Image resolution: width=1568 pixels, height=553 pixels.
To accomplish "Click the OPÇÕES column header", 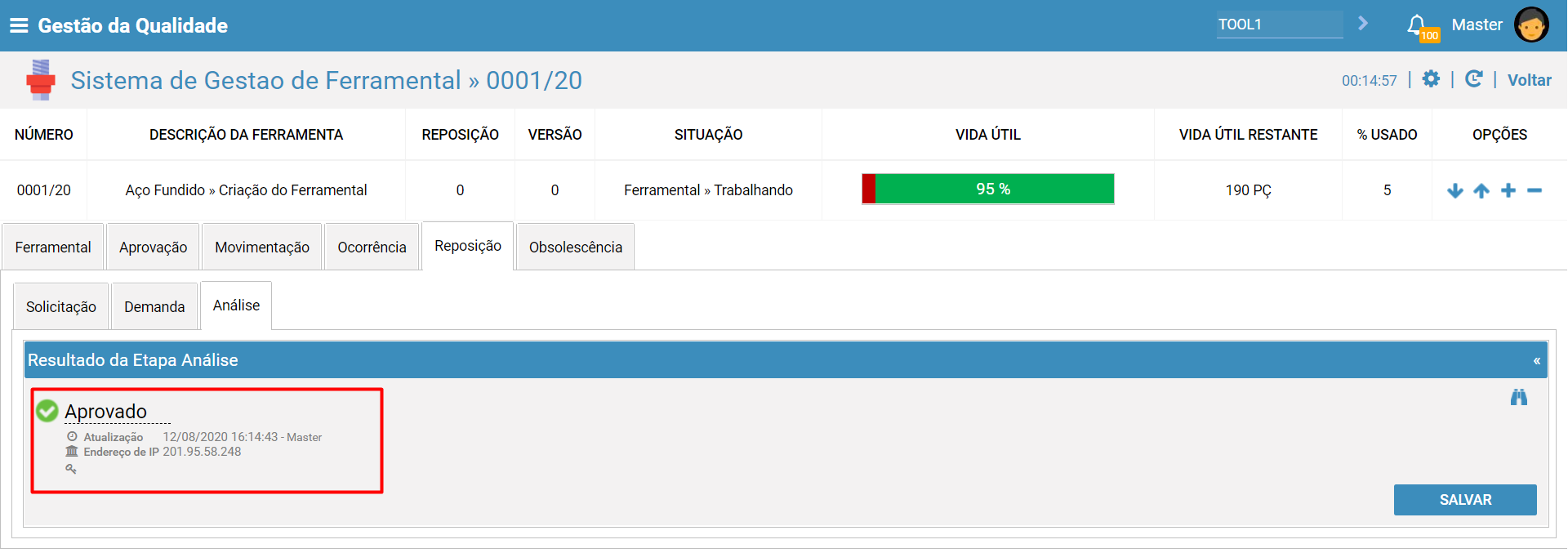I will pyautogui.click(x=1499, y=135).
